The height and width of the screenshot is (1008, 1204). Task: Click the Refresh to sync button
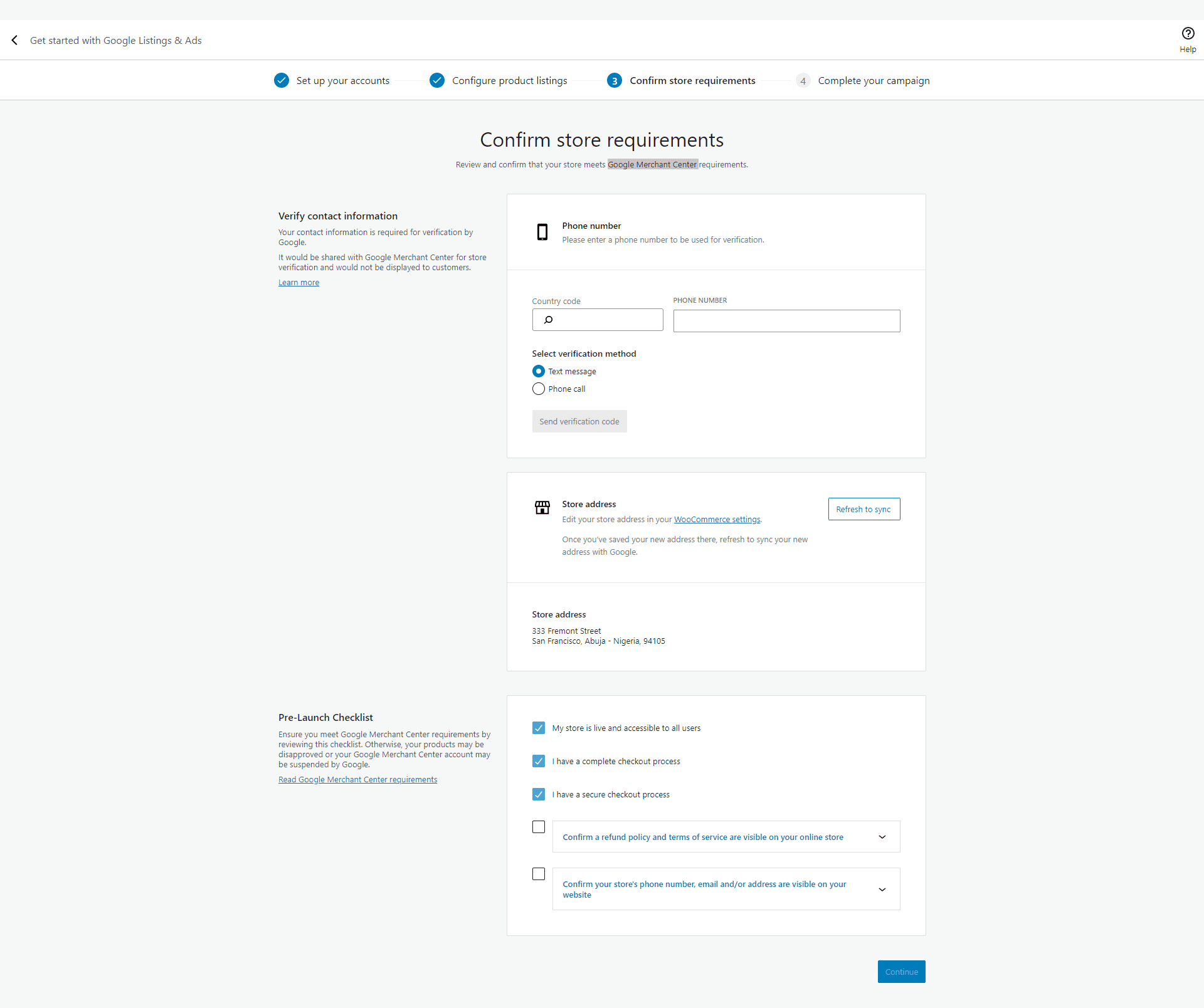(x=863, y=508)
